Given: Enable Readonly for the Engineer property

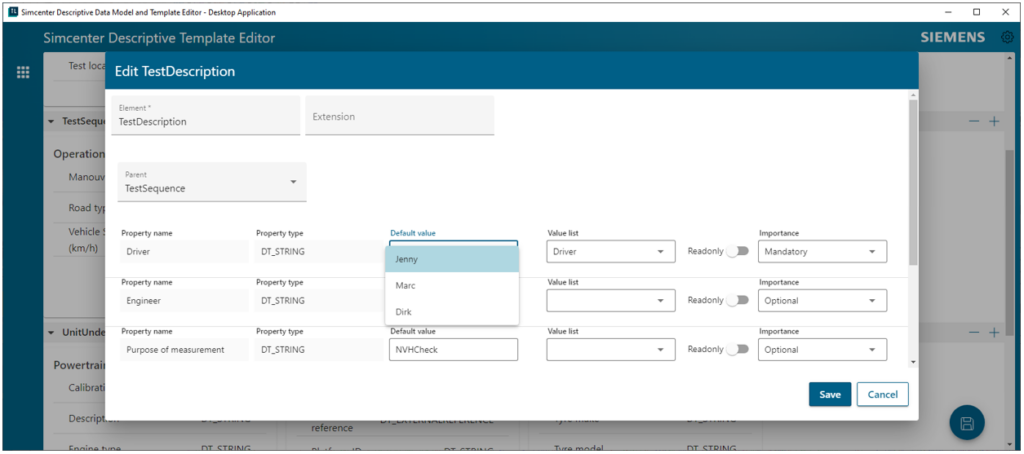Looking at the screenshot, I should click(x=738, y=300).
